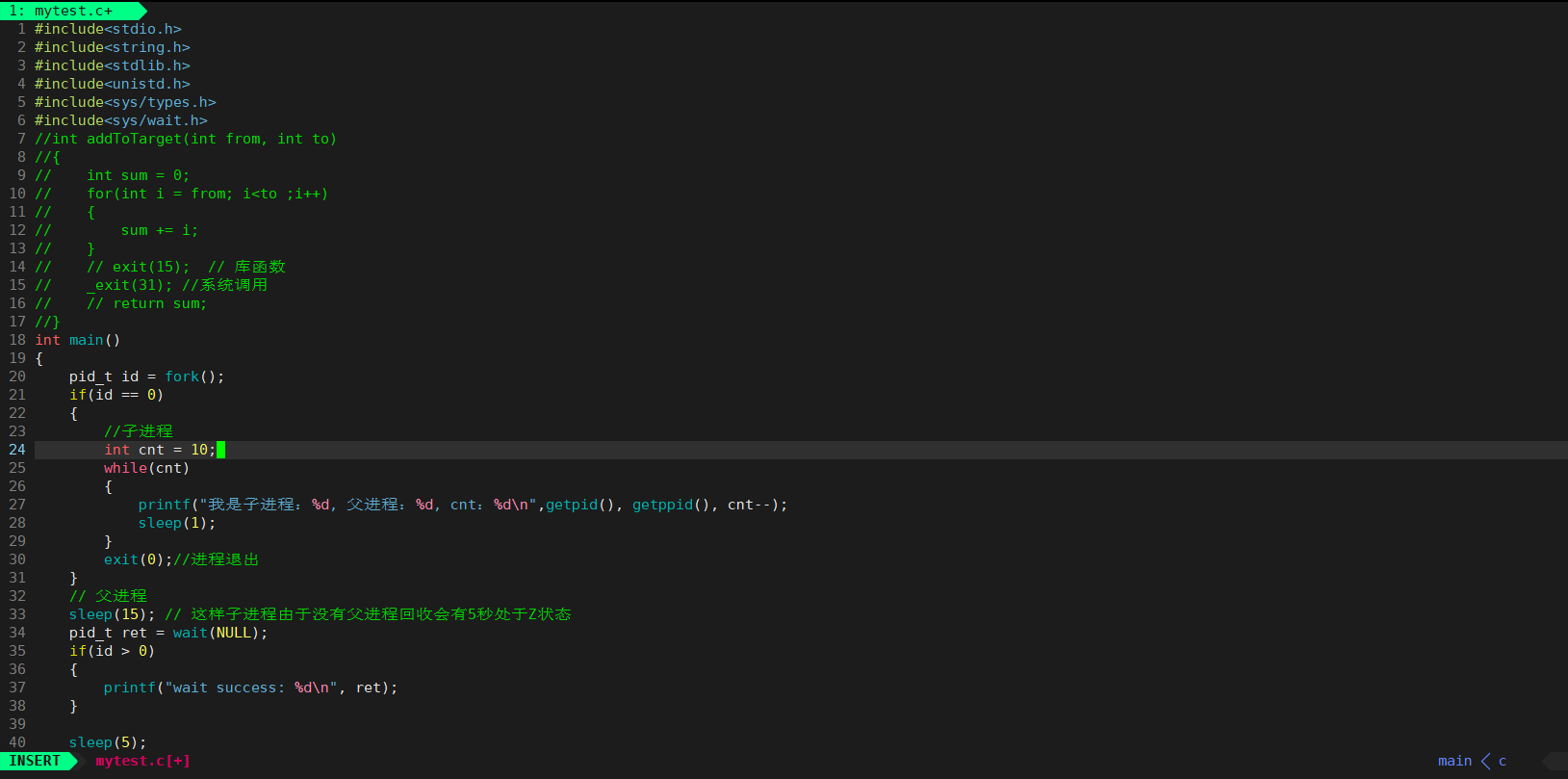The width and height of the screenshot is (1568, 779).
Task: Click line number 18 in the gutter
Action: [17, 340]
